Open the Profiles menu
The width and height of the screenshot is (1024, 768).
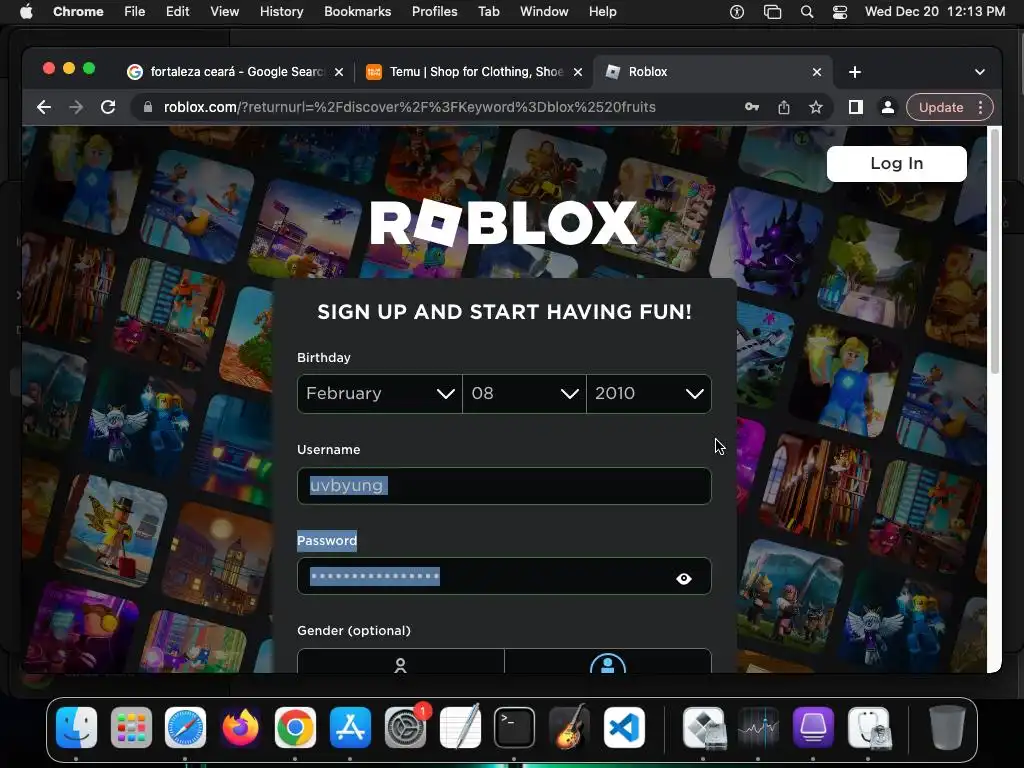[x=434, y=11]
